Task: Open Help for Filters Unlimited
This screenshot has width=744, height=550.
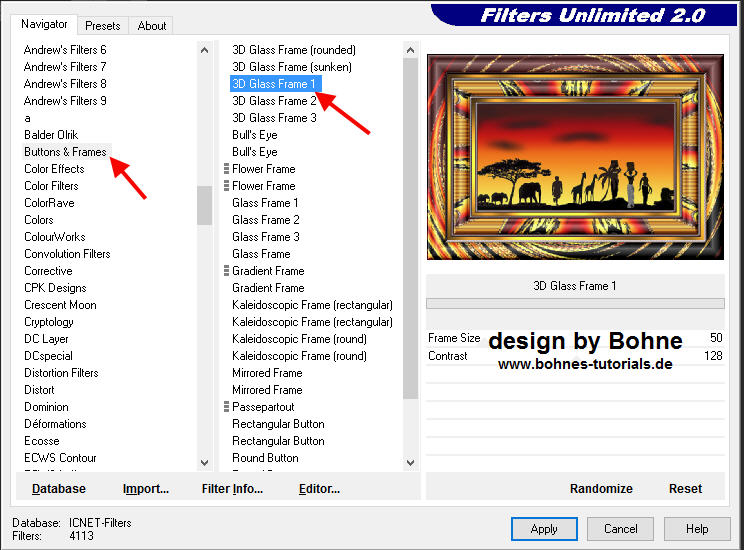Action: coord(697,529)
